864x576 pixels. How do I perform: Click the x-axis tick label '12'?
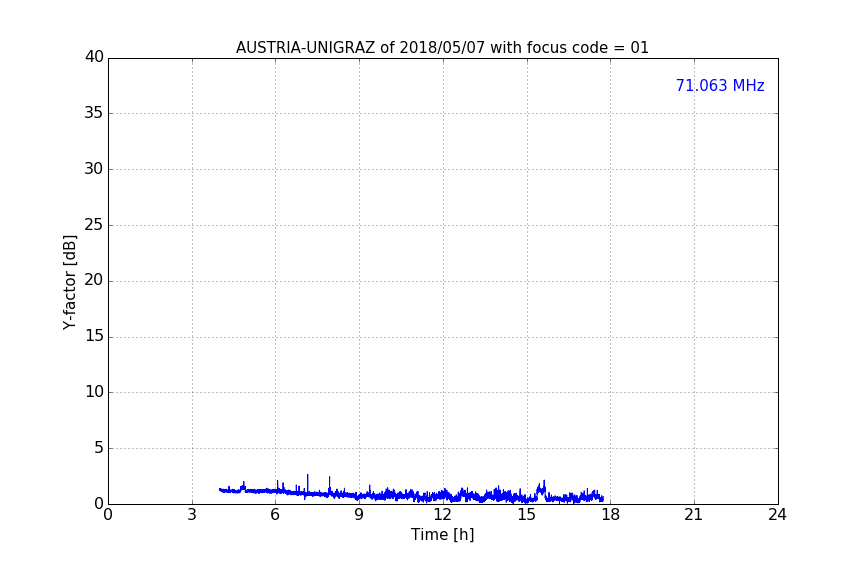tap(442, 515)
